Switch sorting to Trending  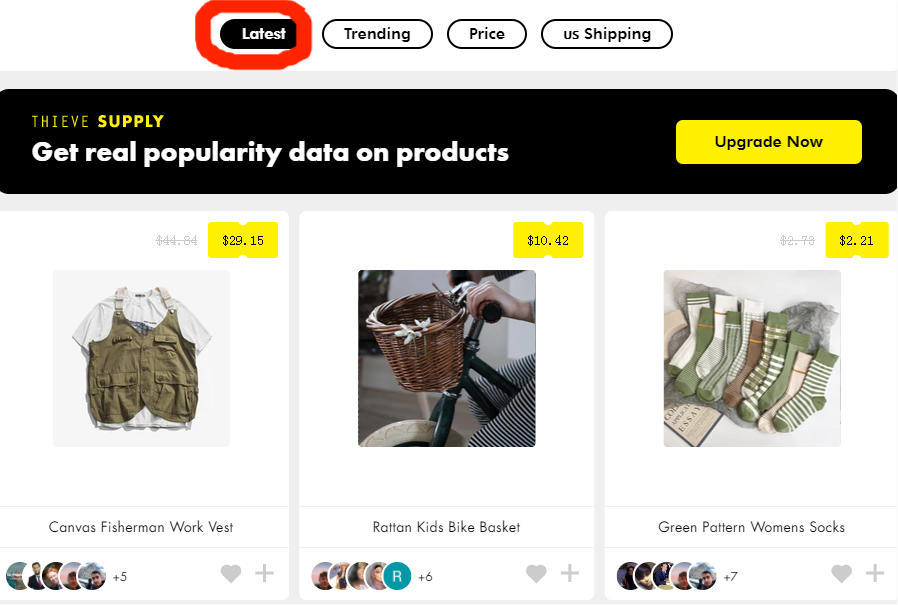377,34
